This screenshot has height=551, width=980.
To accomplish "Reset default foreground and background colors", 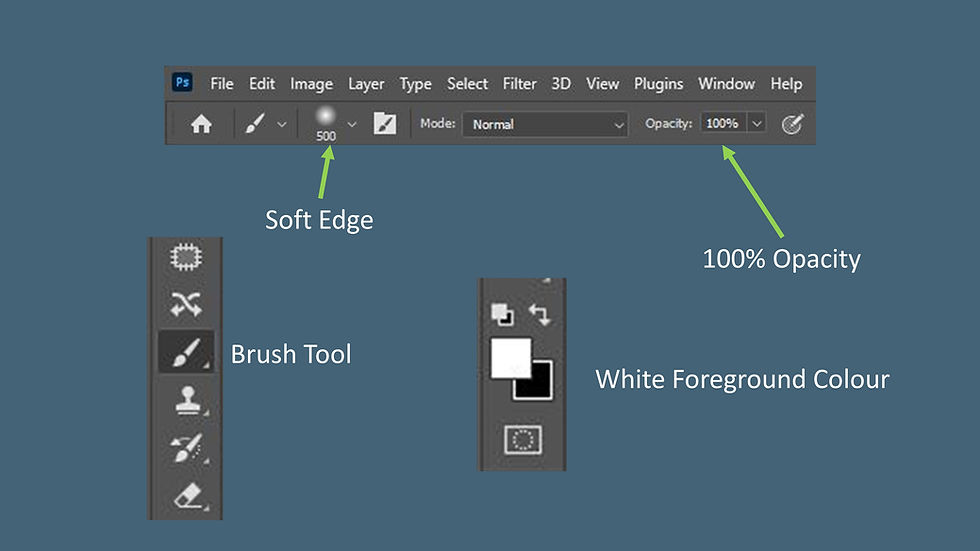I will point(502,314).
